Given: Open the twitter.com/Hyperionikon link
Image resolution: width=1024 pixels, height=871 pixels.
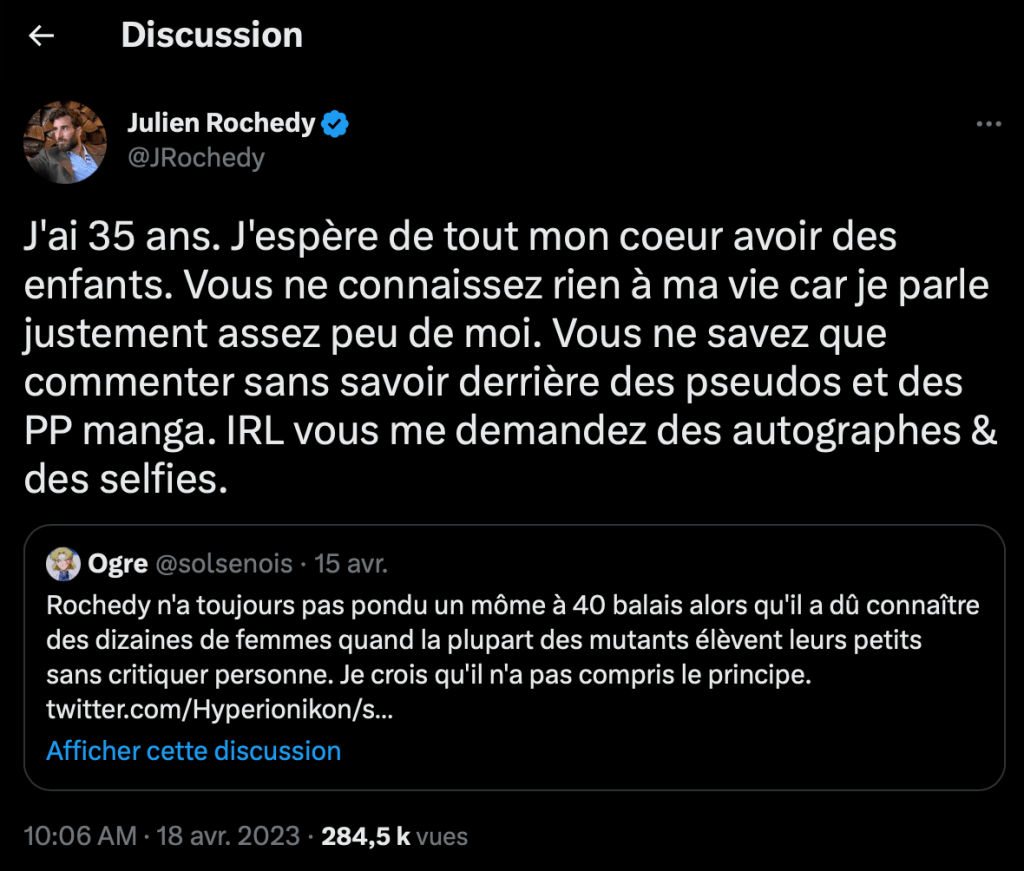Looking at the screenshot, I should pos(219,712).
